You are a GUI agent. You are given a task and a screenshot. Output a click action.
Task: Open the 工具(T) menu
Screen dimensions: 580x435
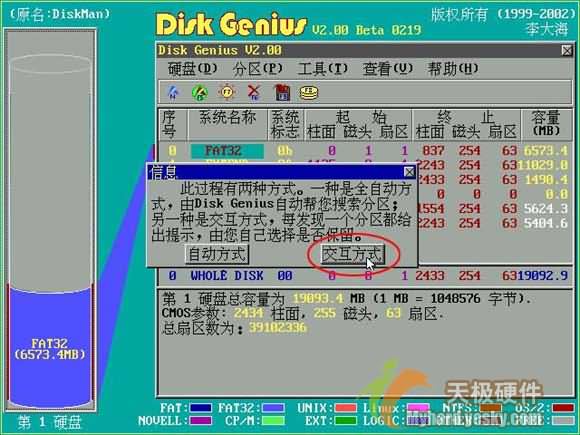tap(323, 69)
